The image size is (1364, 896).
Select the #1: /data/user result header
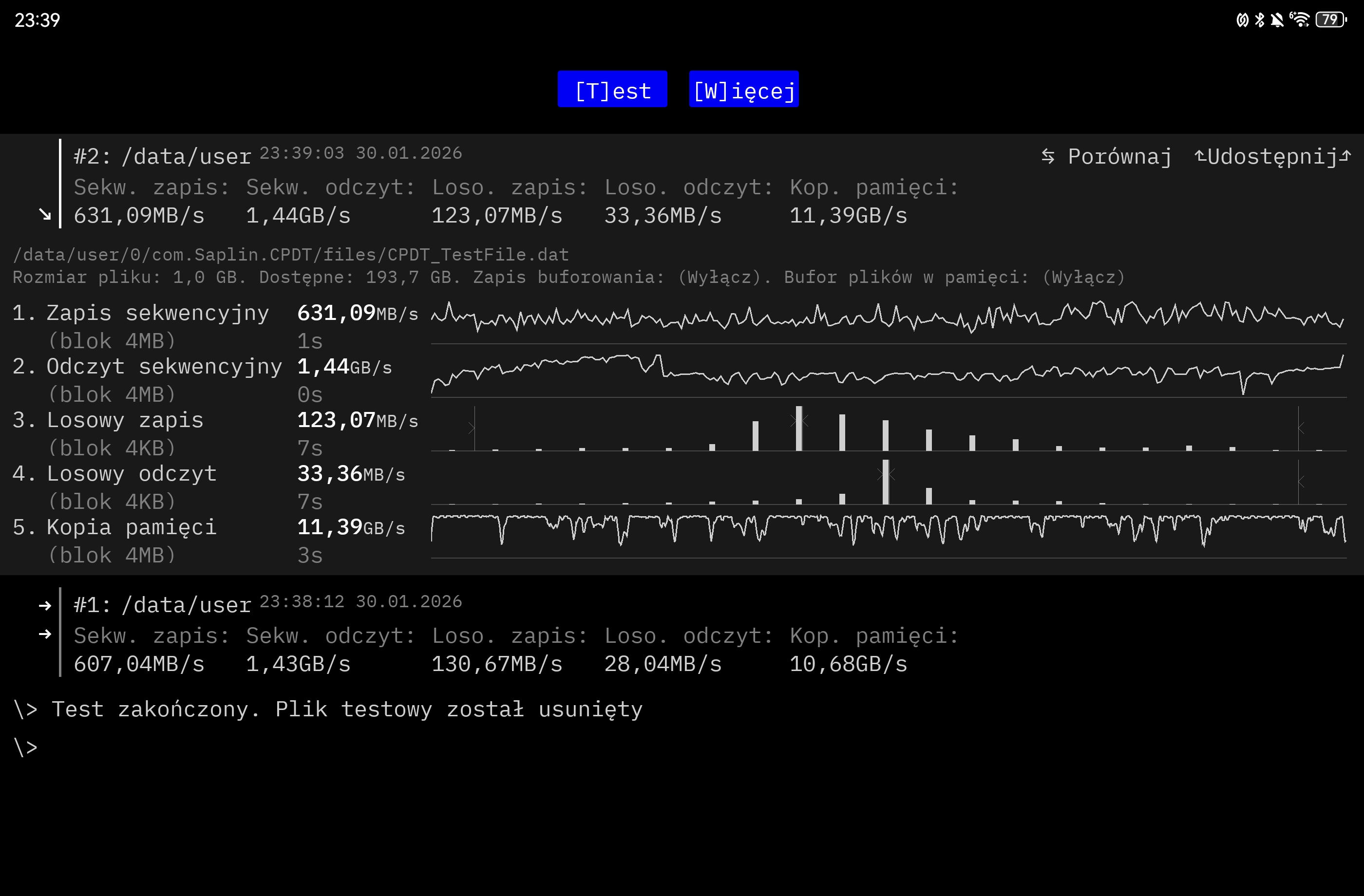pos(163,605)
